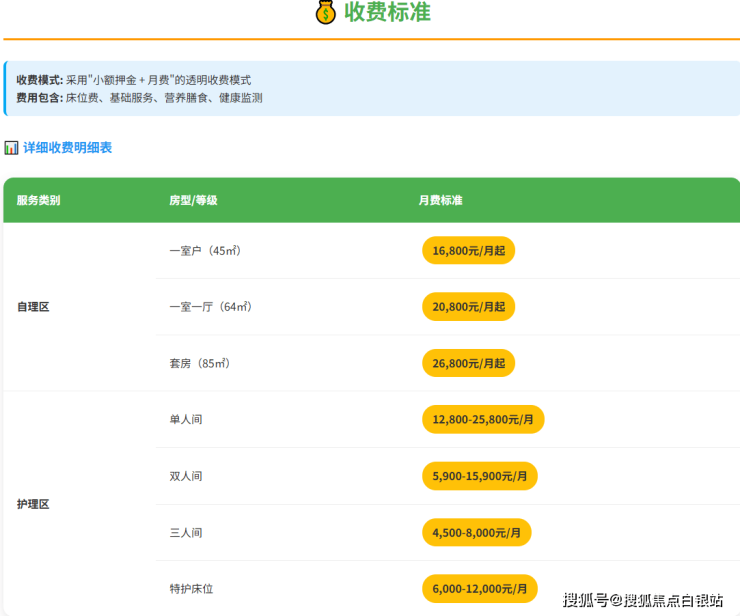Click the bar chart icon before 详细收费明细表
The height and width of the screenshot is (616, 740).
pyautogui.click(x=11, y=148)
